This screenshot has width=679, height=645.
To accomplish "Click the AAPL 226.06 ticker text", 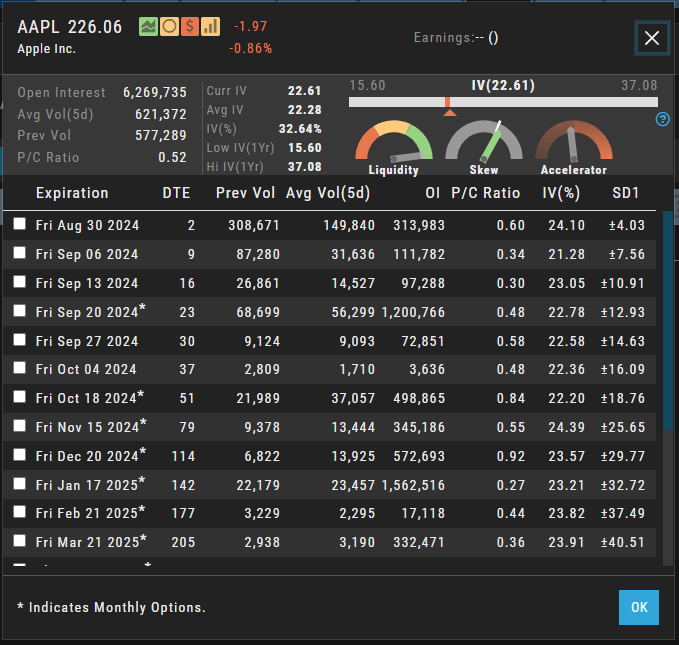I will (70, 27).
